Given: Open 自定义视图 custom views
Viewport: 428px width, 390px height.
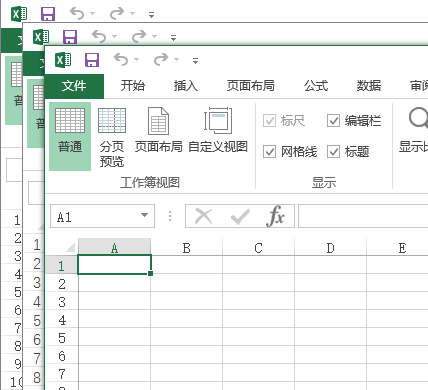Looking at the screenshot, I should point(218,130).
